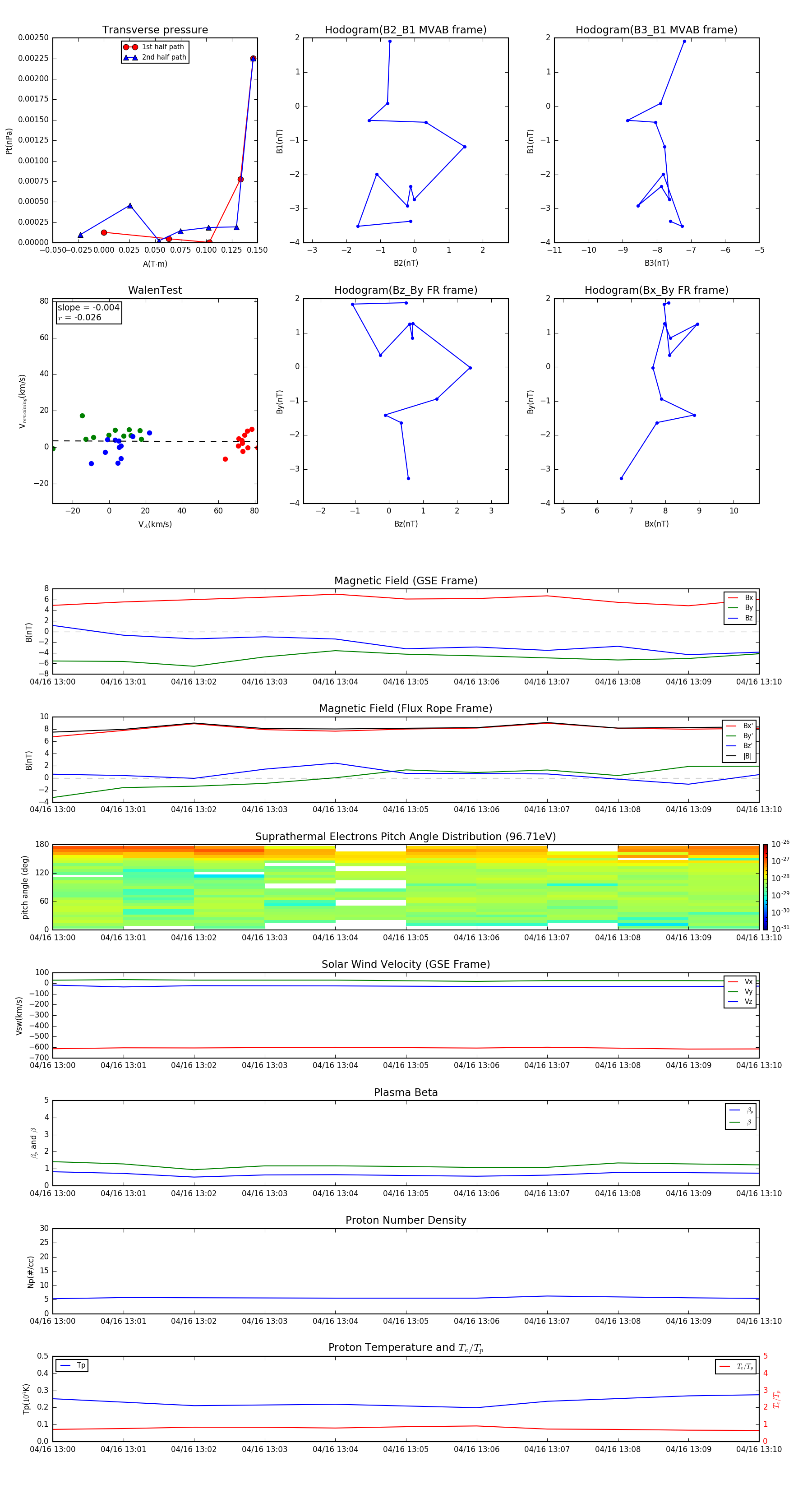Click the 'V_A(km/s)' axis label
Viewport: 812px width, 1489px height.
(x=155, y=524)
